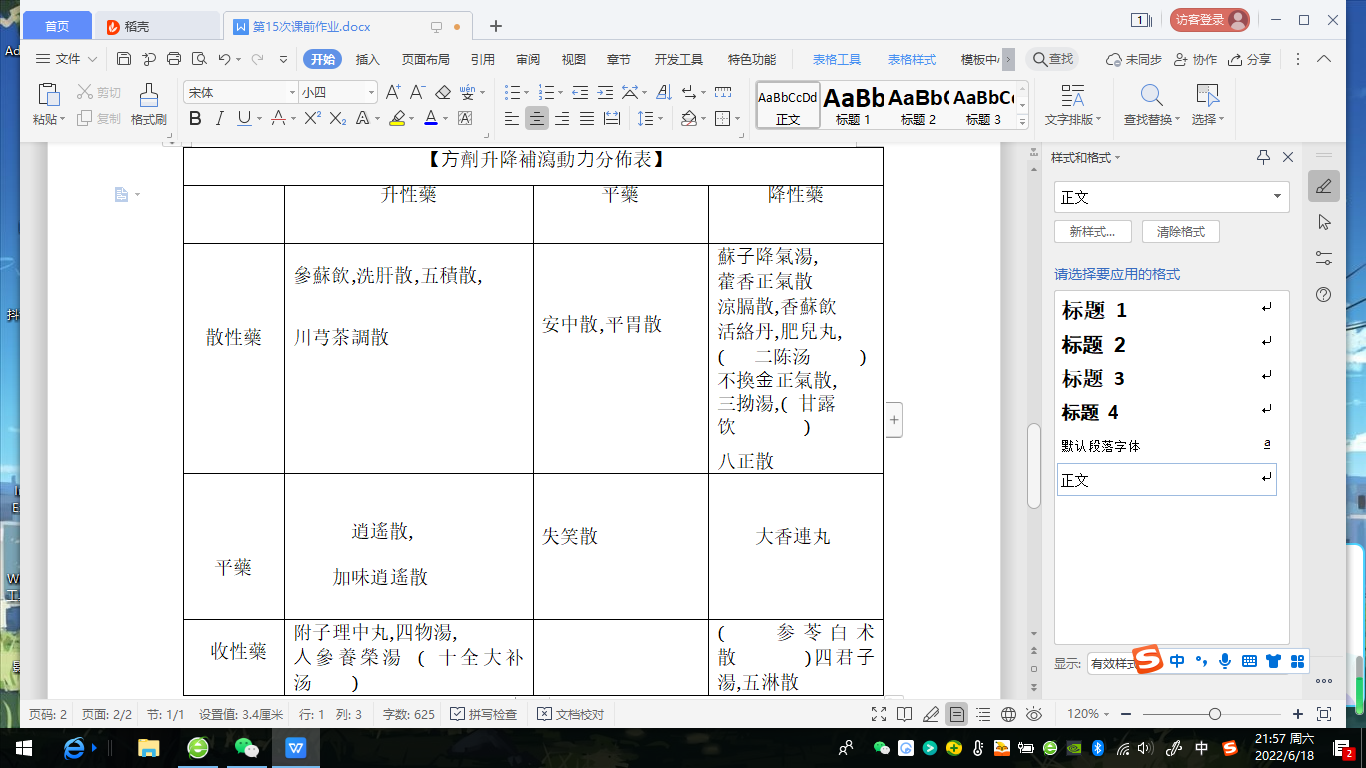Click the 分享 share button
1366x768 pixels.
point(1251,59)
